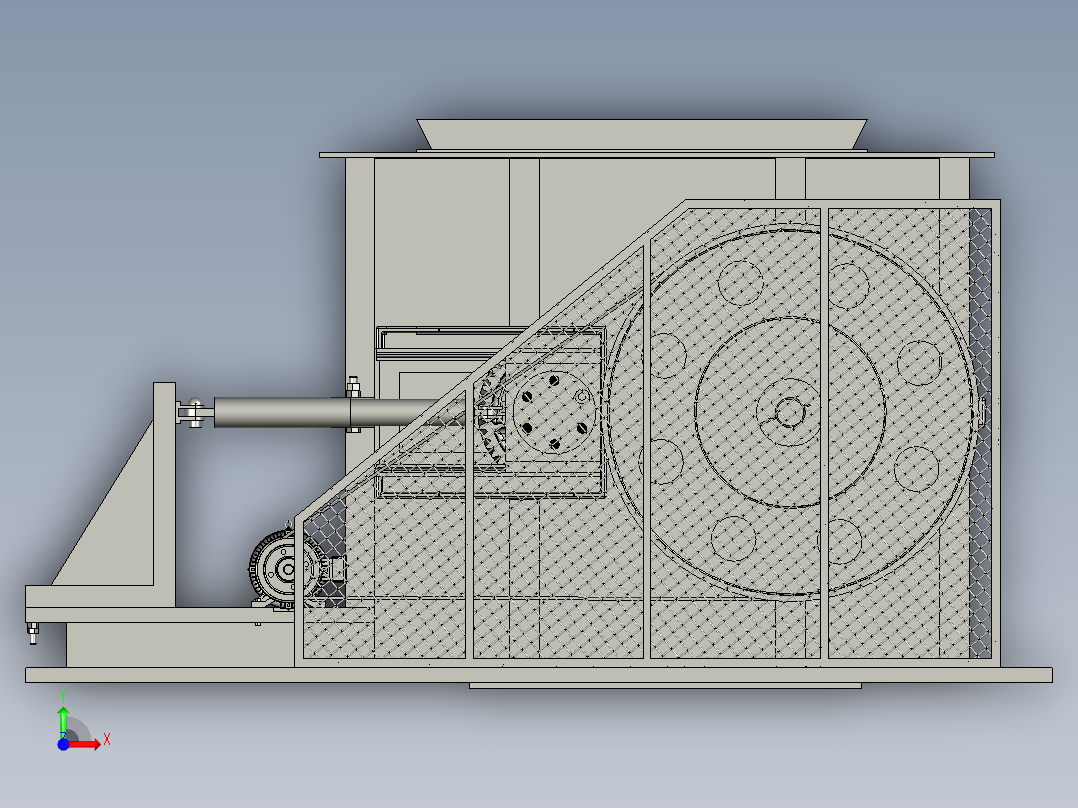This screenshot has height=808, width=1078.
Task: Select the center hub of the large flywheel
Action: click(x=789, y=413)
